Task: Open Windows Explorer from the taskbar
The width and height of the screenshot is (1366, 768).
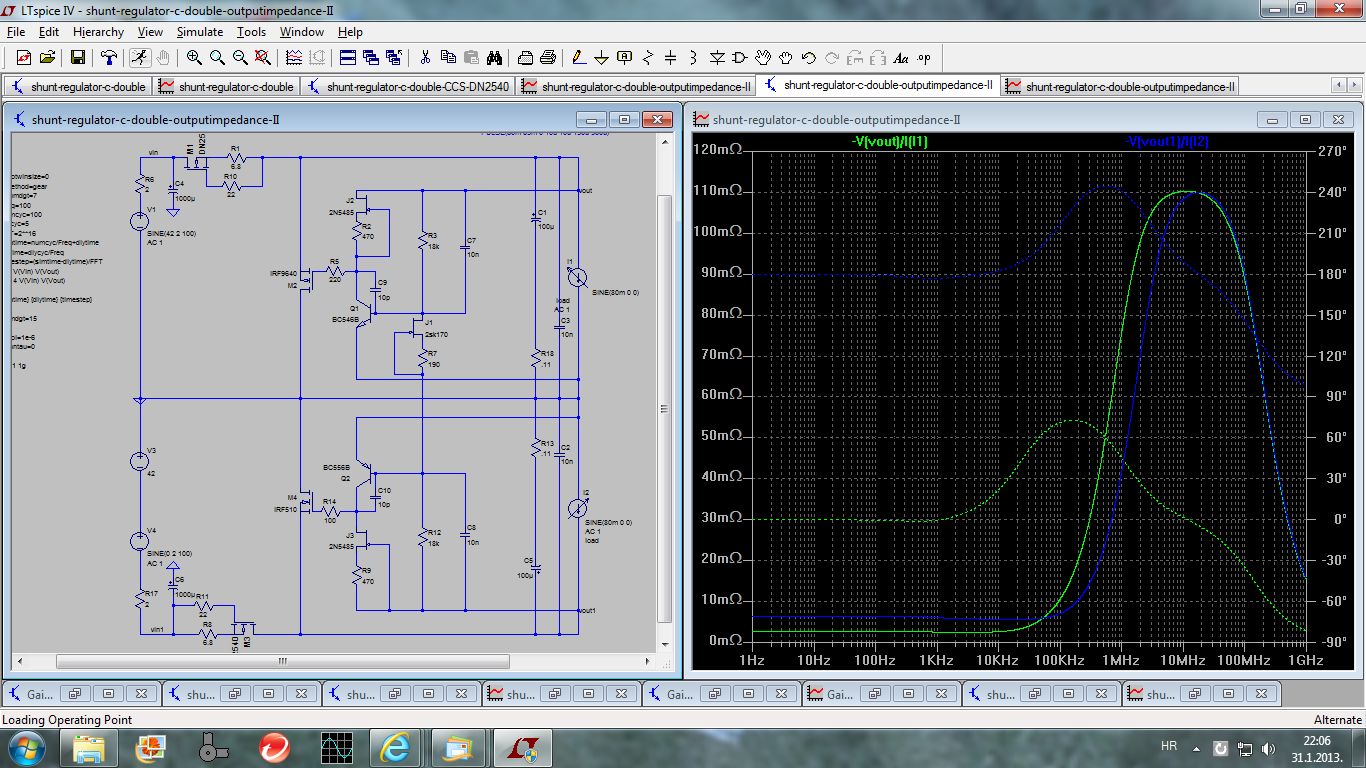Action: [x=88, y=747]
